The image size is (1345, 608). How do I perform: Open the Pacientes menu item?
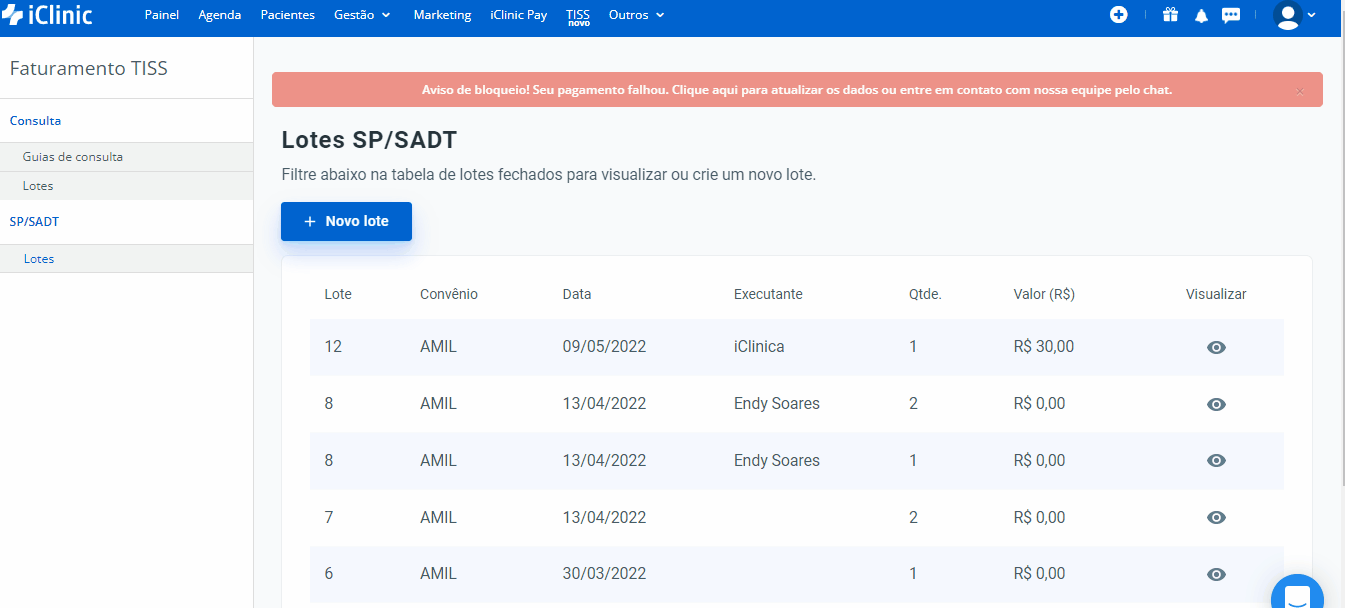[287, 15]
